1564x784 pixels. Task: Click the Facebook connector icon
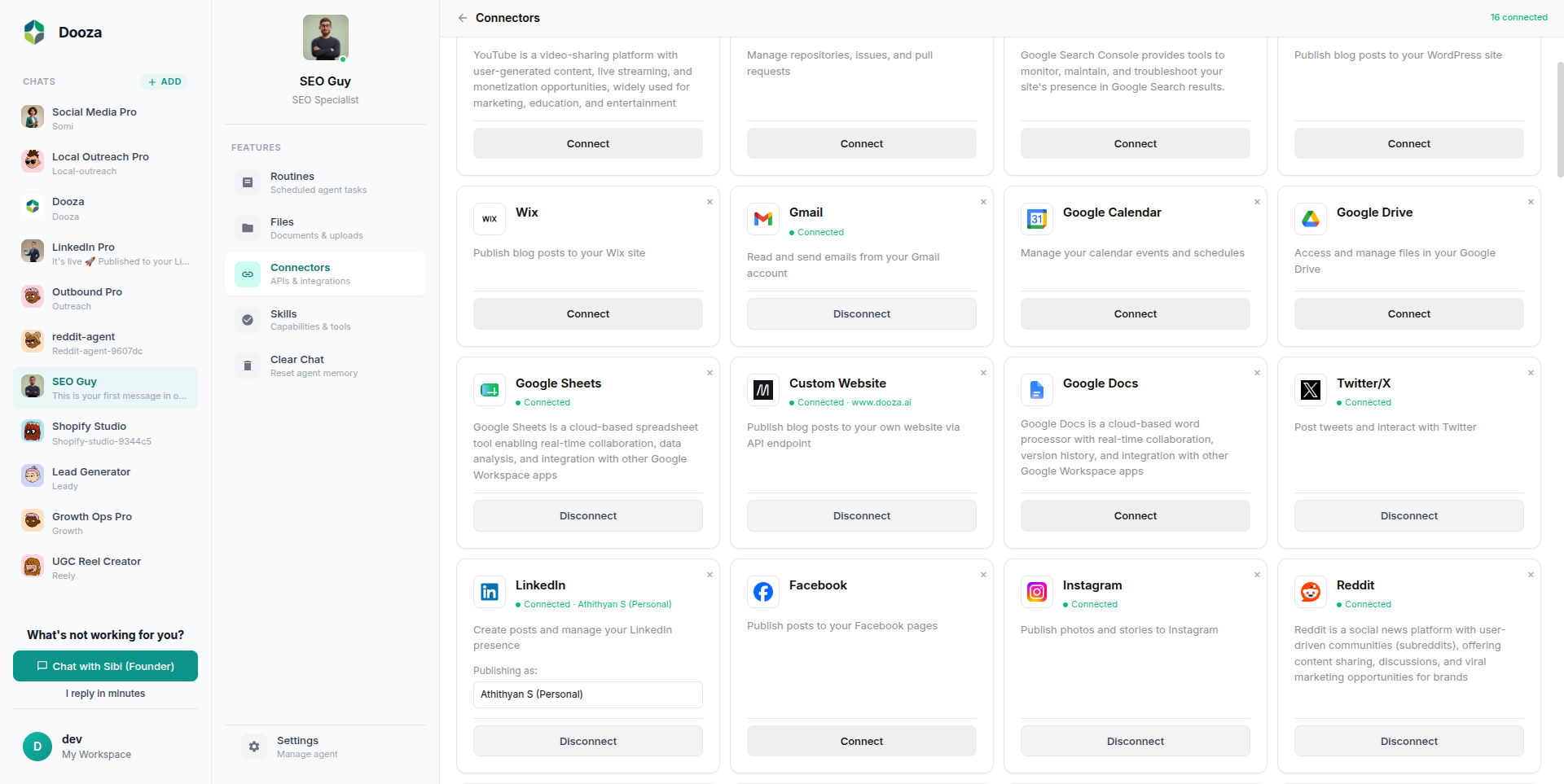763,592
